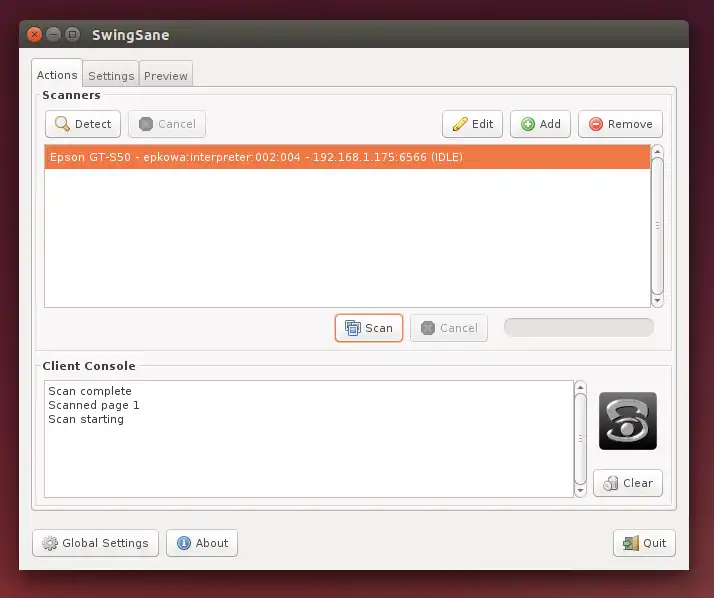
Task: Click the scanner list scrollbar down arrow
Action: coord(657,301)
